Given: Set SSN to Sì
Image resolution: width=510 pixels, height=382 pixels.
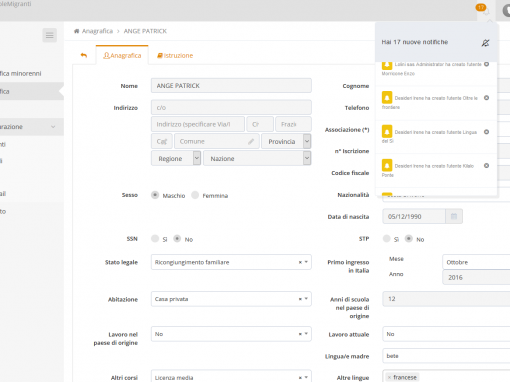Looking at the screenshot, I should click(155, 239).
